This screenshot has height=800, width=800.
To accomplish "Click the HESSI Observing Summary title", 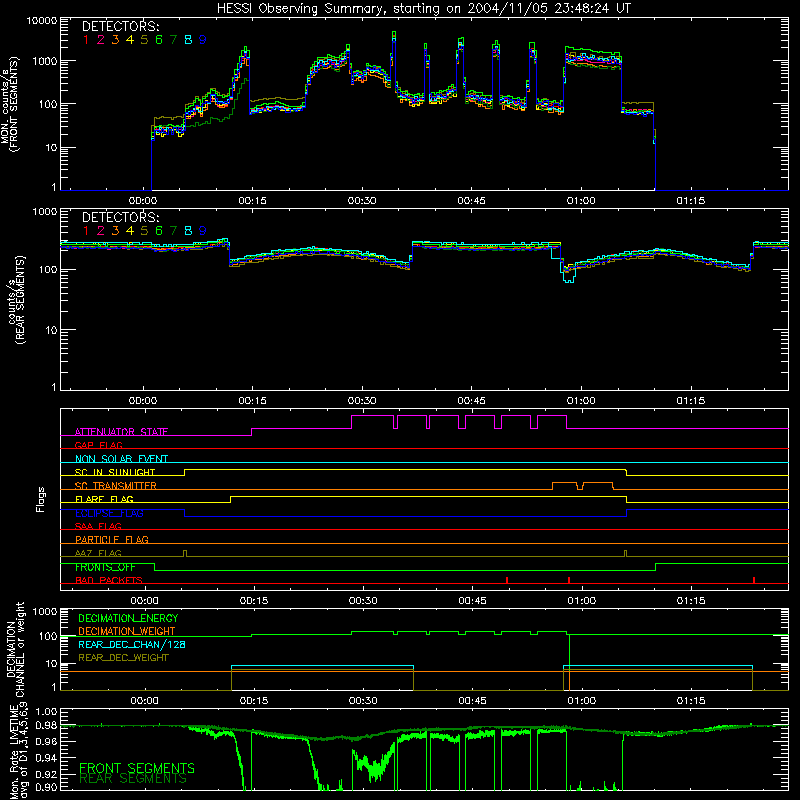I will tap(423, 8).
